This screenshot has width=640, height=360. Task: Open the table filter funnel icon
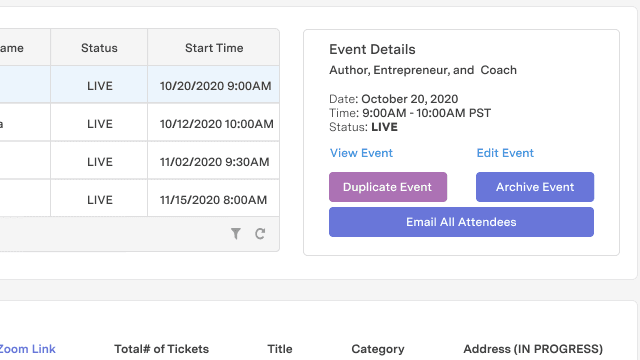click(x=236, y=233)
